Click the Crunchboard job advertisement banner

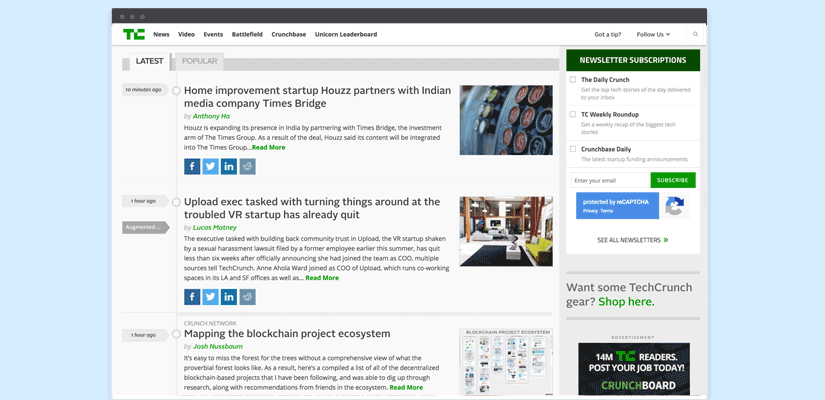(x=633, y=369)
